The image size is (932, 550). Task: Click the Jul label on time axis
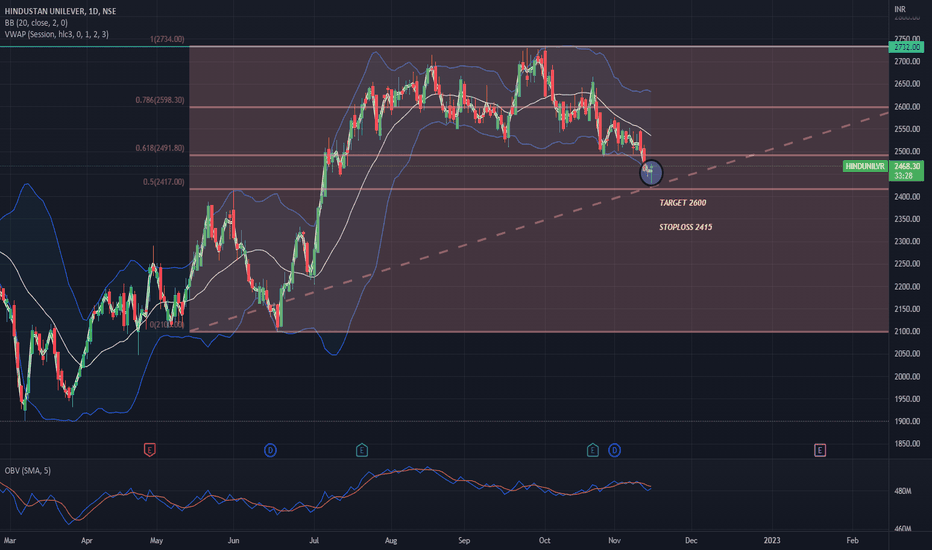point(314,540)
